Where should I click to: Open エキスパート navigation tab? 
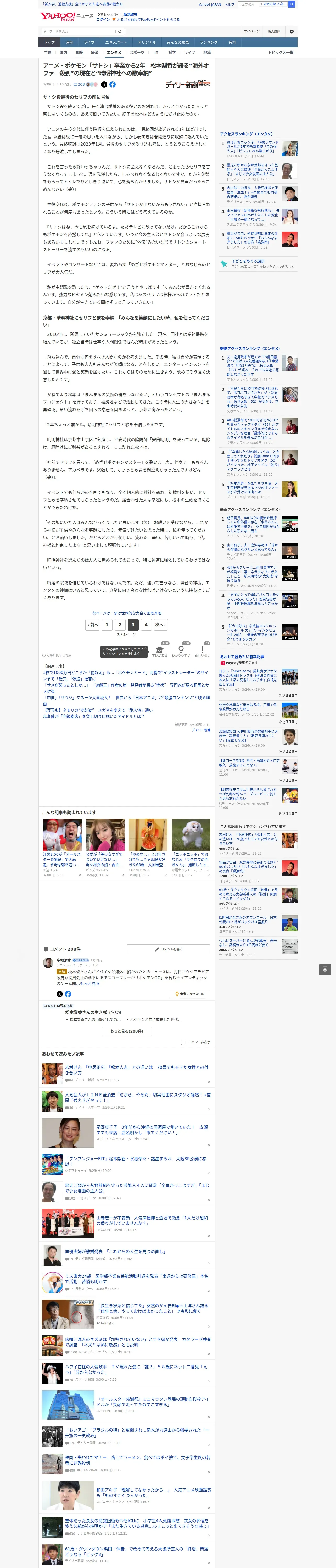click(x=116, y=42)
